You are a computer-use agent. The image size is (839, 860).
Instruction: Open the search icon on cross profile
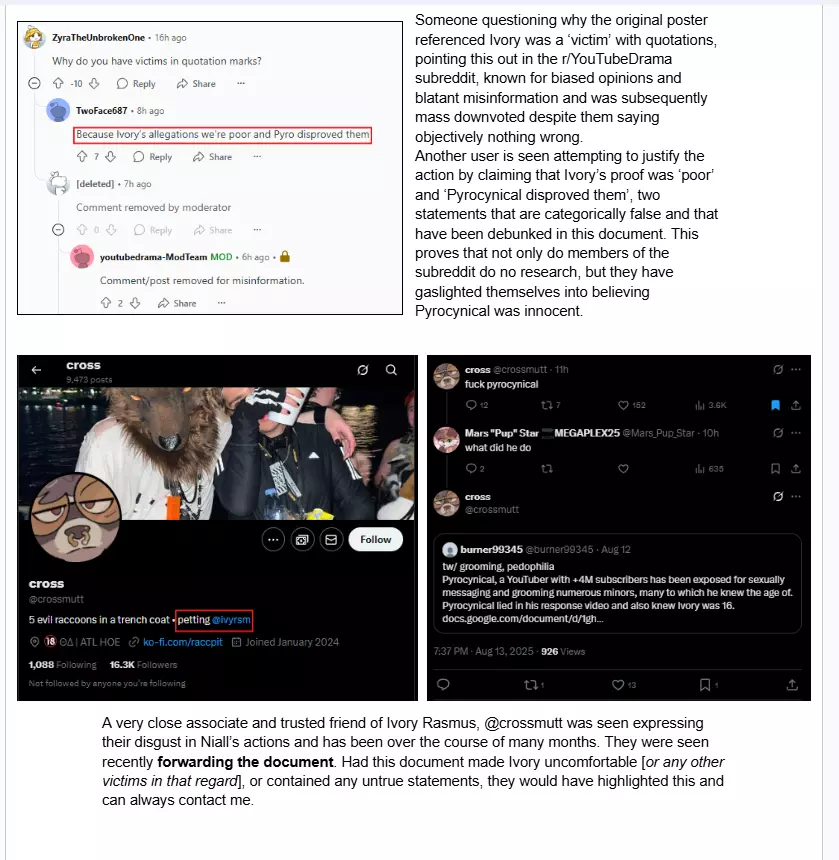[391, 370]
